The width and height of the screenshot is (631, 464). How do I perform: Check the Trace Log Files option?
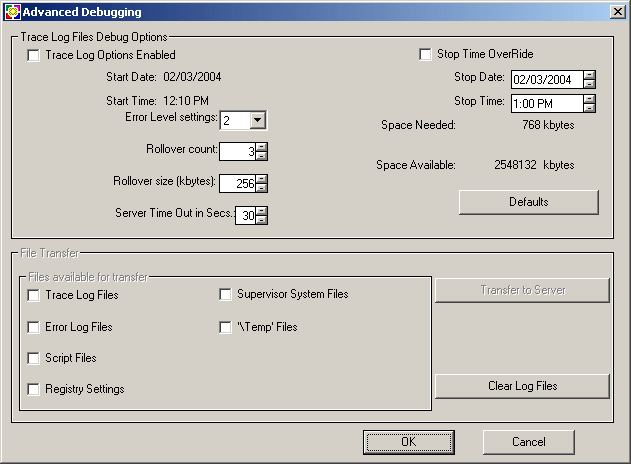click(33, 295)
